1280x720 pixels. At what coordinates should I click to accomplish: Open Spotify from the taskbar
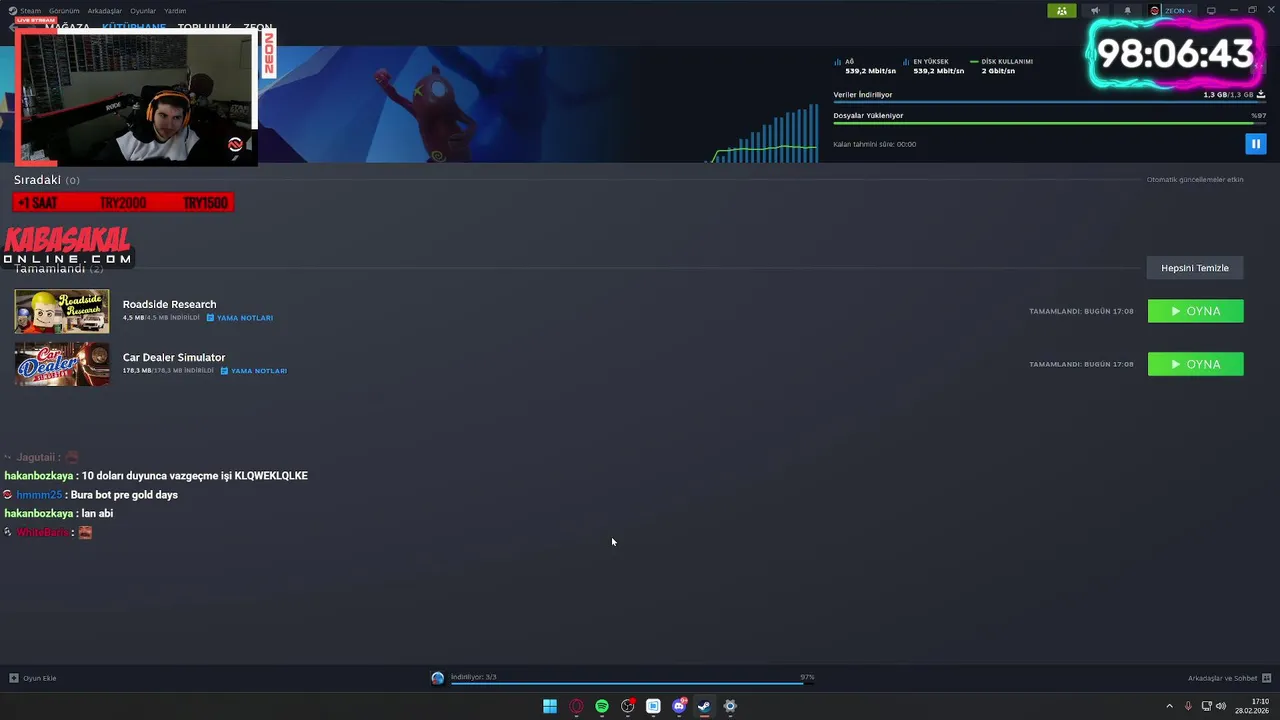point(602,706)
